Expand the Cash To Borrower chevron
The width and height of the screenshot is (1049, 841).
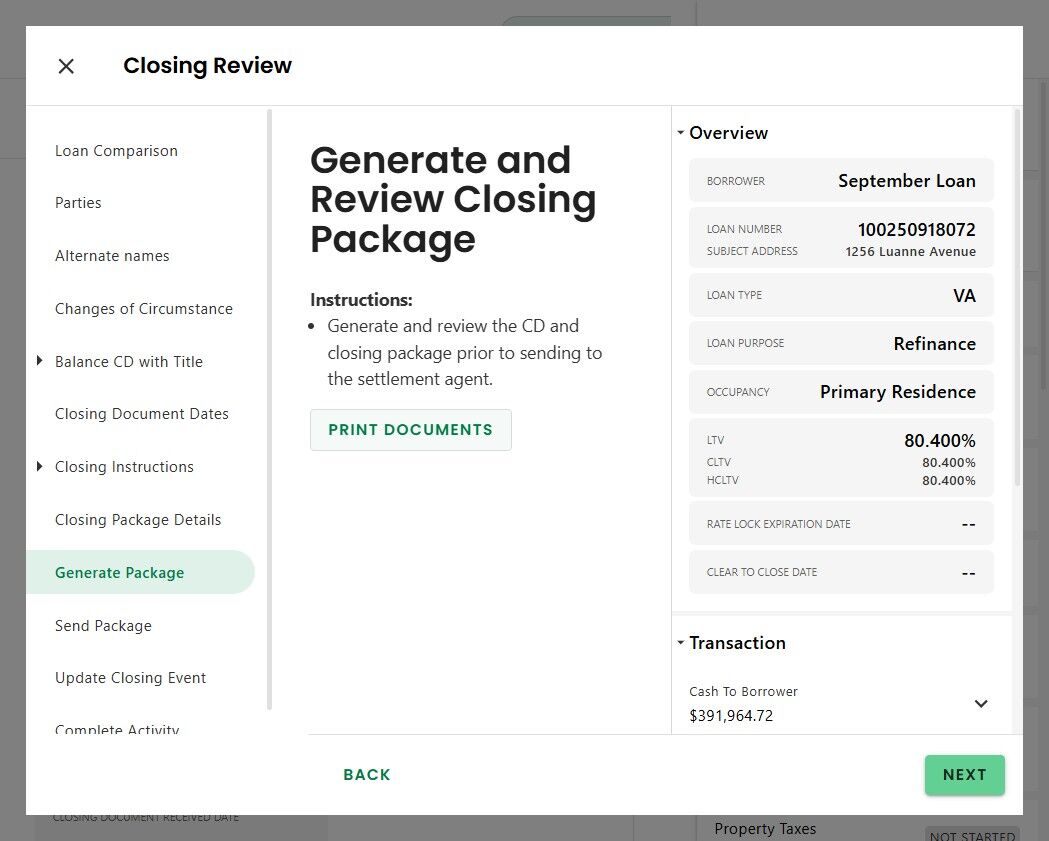coord(981,704)
